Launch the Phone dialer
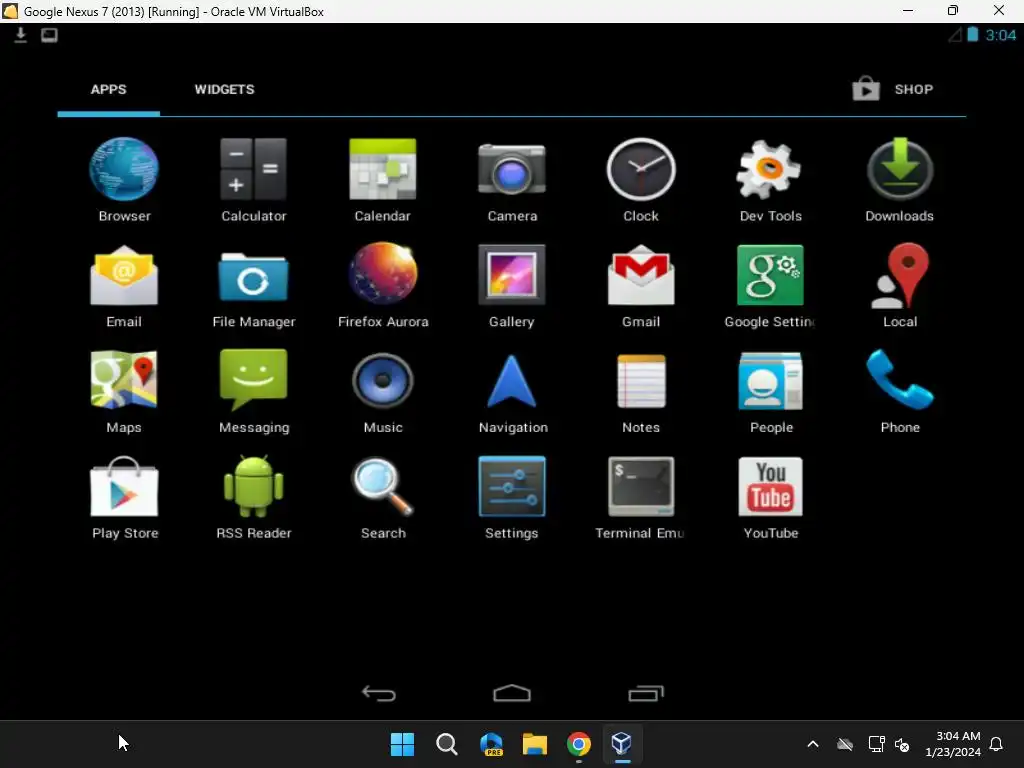 899,392
